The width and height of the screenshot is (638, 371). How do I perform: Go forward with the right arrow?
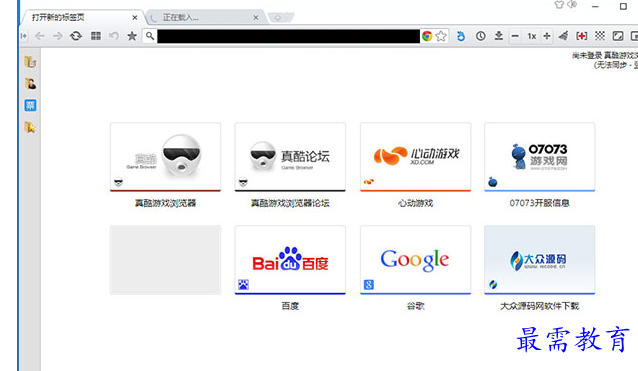click(x=57, y=36)
